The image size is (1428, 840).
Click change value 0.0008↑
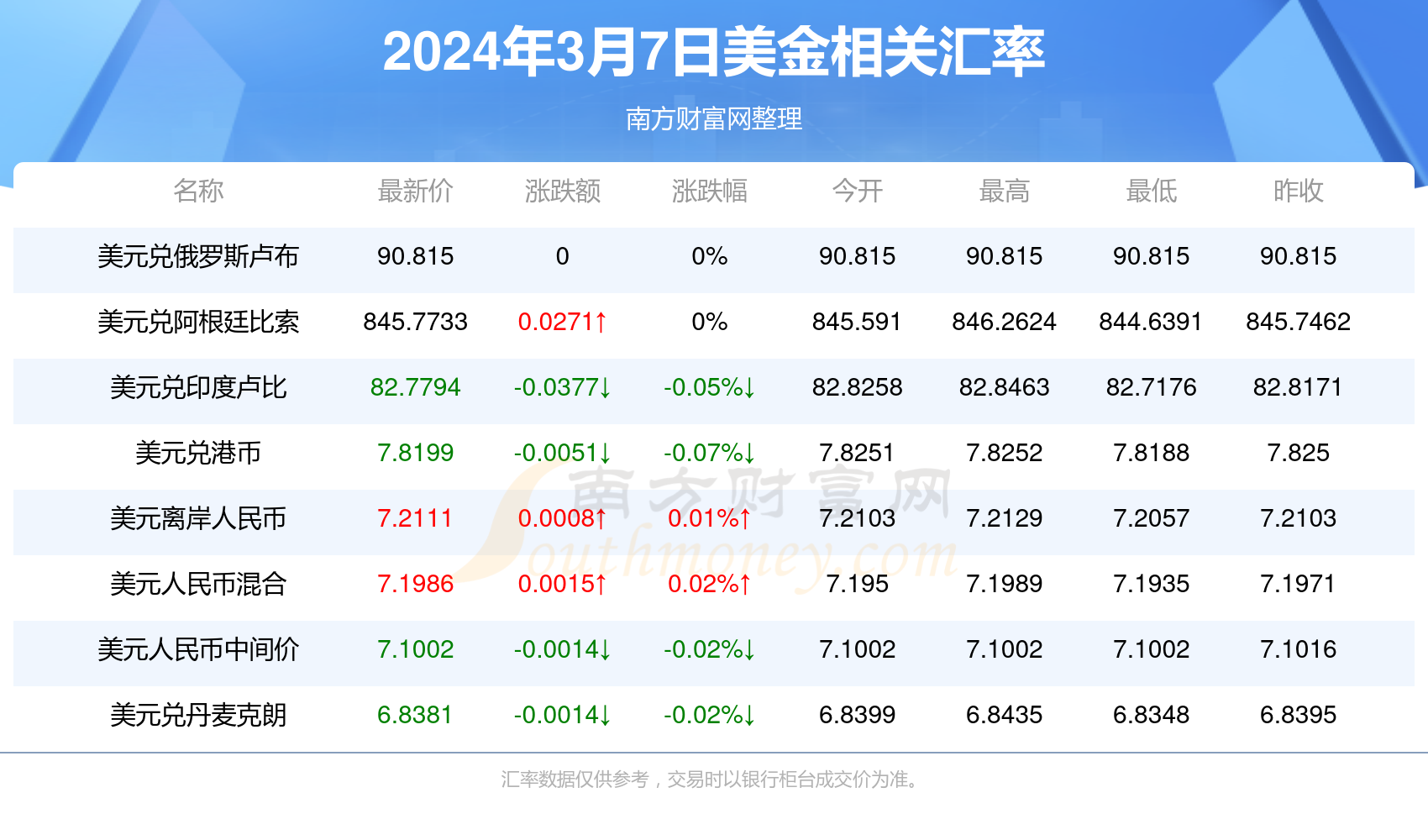(562, 518)
